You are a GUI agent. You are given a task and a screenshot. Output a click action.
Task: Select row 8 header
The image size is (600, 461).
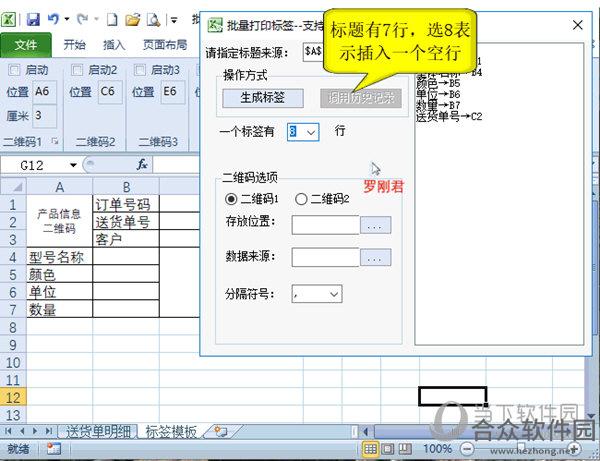13,327
